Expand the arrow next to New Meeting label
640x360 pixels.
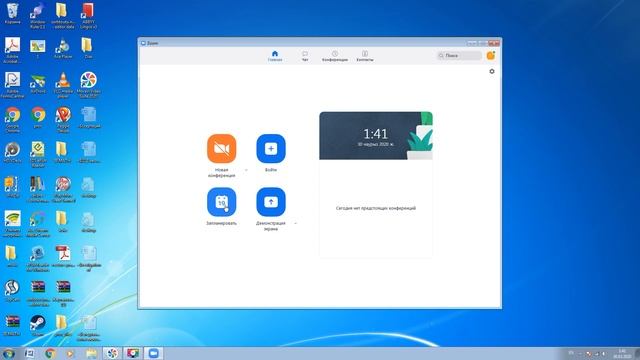pyautogui.click(x=246, y=170)
